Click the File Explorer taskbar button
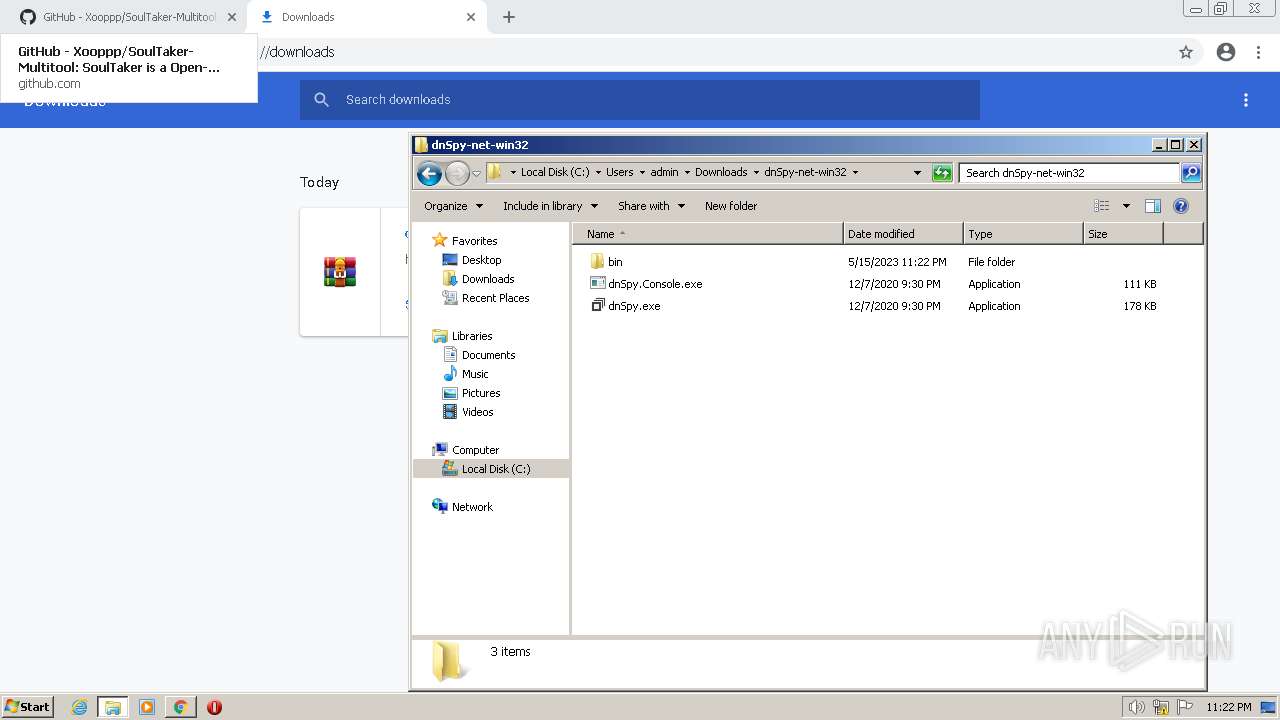The image size is (1280, 720). (x=113, y=707)
